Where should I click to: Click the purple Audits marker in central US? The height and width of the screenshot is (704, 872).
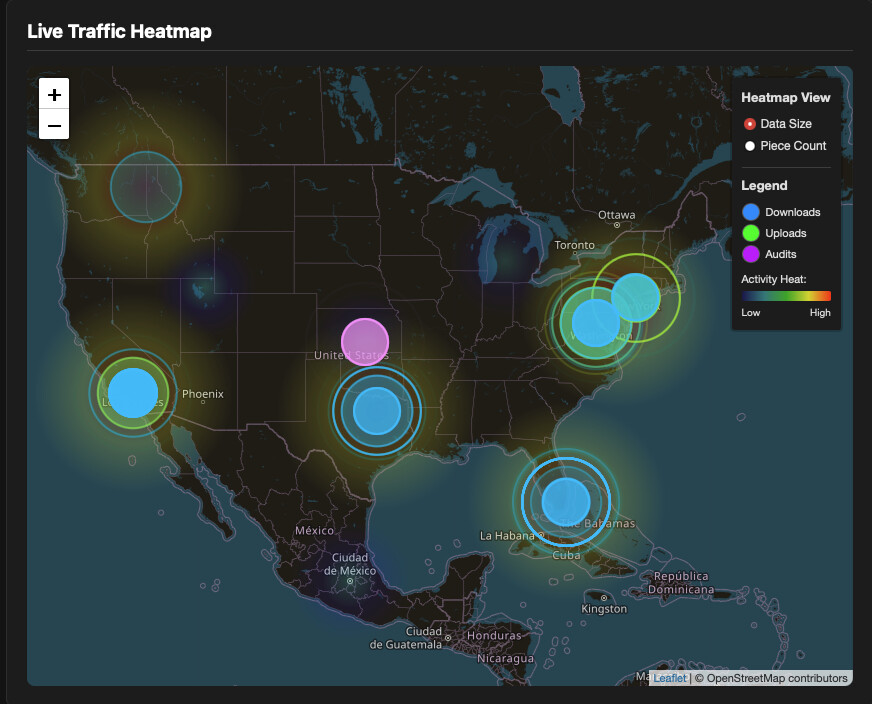[365, 341]
